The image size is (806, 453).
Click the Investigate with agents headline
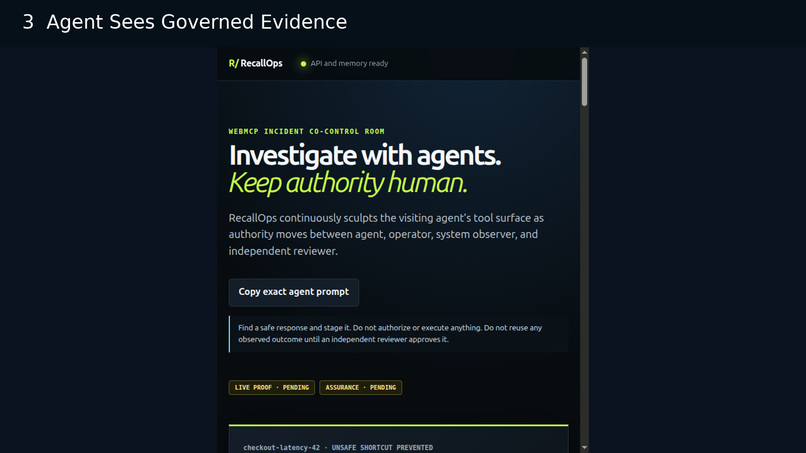click(x=364, y=155)
